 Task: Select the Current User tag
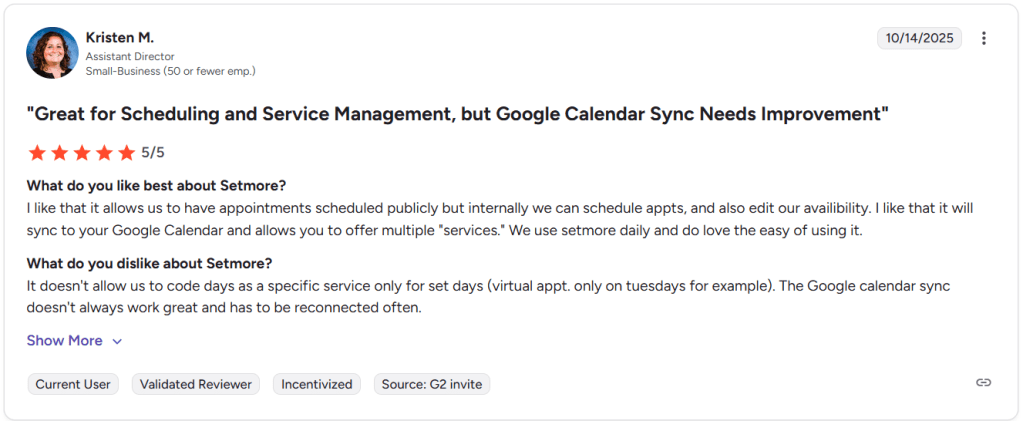[x=73, y=384]
